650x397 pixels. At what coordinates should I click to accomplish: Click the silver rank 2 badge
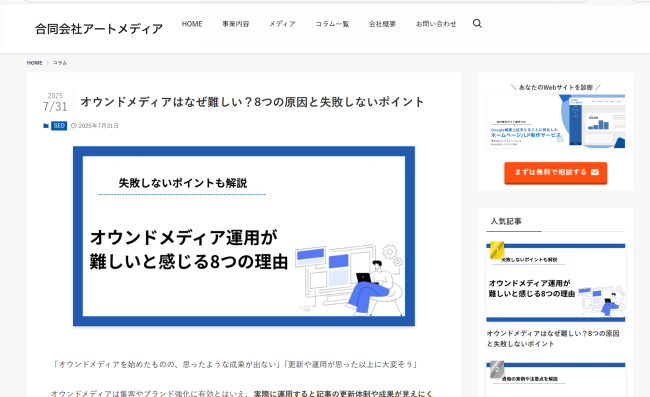click(497, 369)
